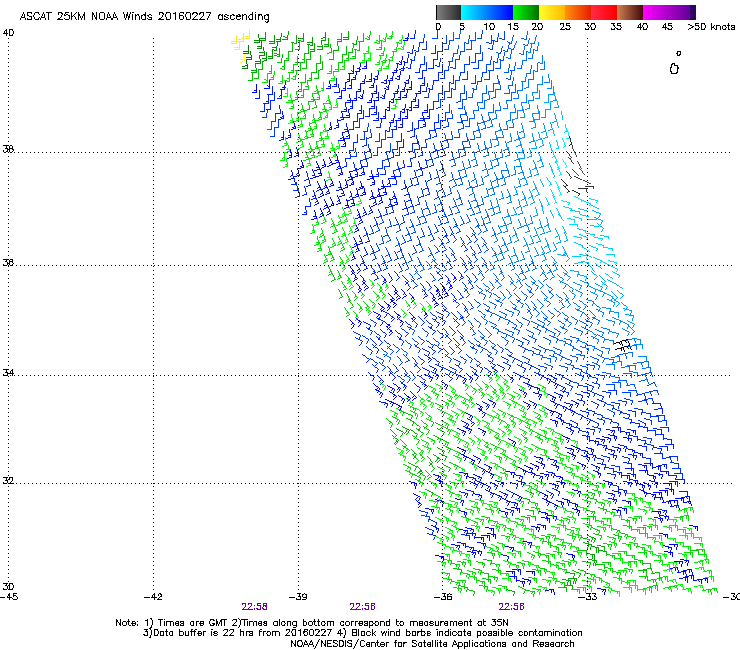Click the gray 0-5 knots legend segment
The height and width of the screenshot is (650, 740).
448,12
